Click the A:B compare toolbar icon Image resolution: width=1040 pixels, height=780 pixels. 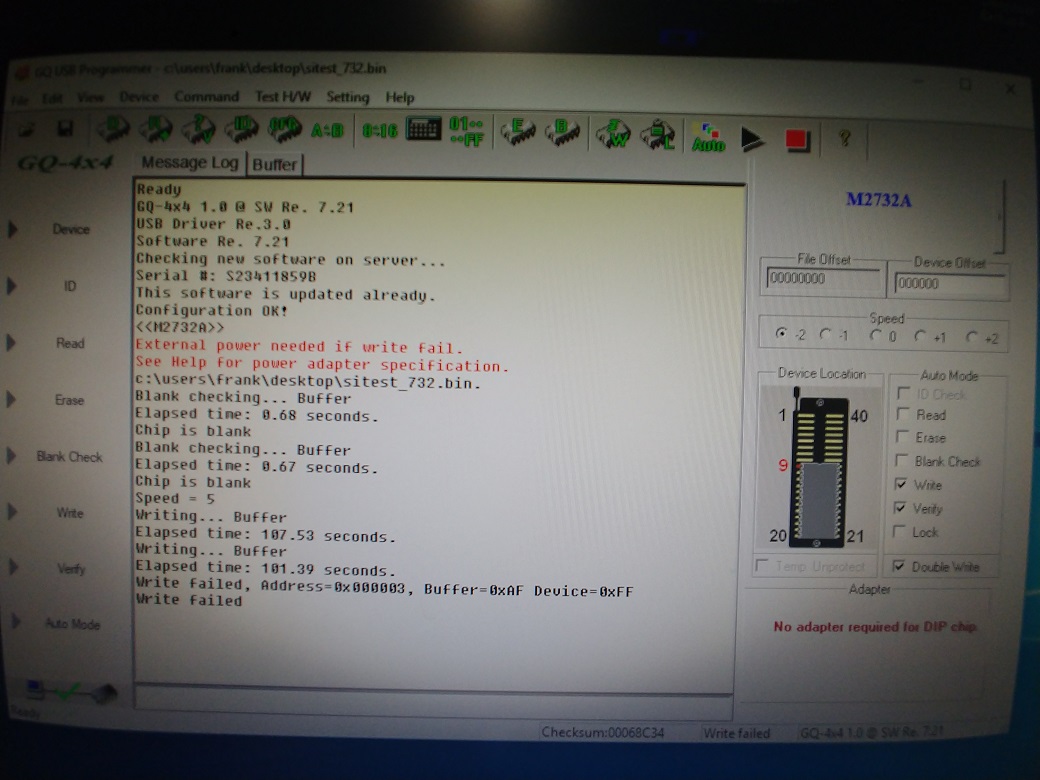[327, 131]
